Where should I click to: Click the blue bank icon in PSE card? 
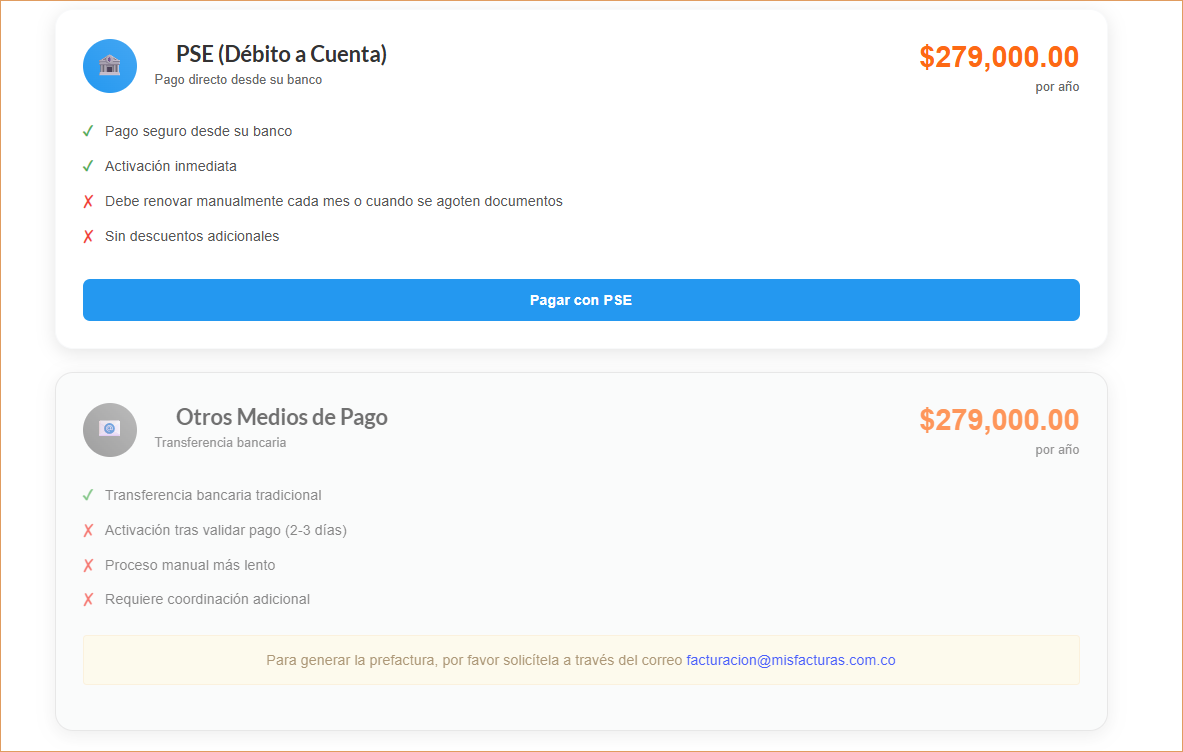pos(110,66)
